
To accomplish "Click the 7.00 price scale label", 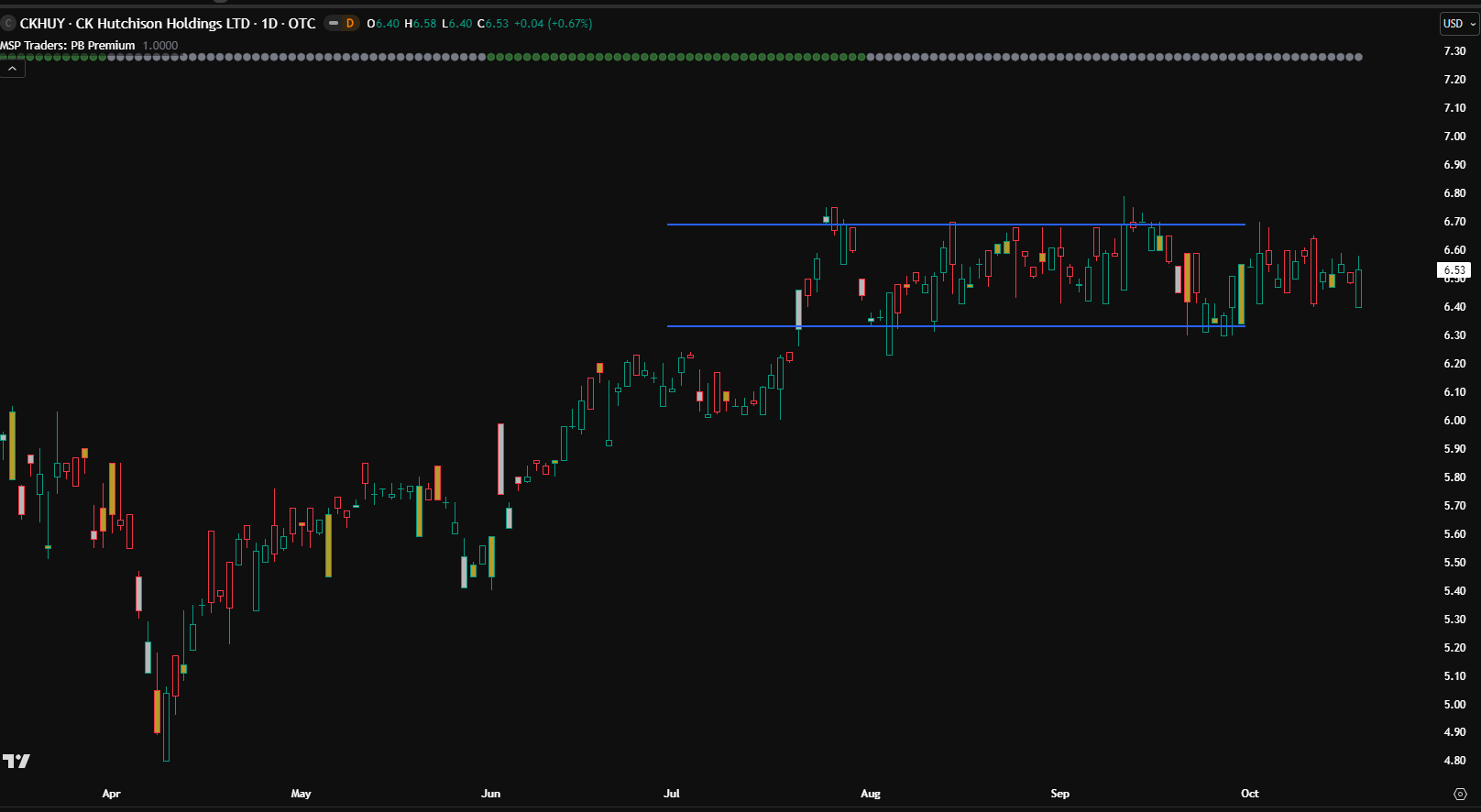I will pos(1454,137).
